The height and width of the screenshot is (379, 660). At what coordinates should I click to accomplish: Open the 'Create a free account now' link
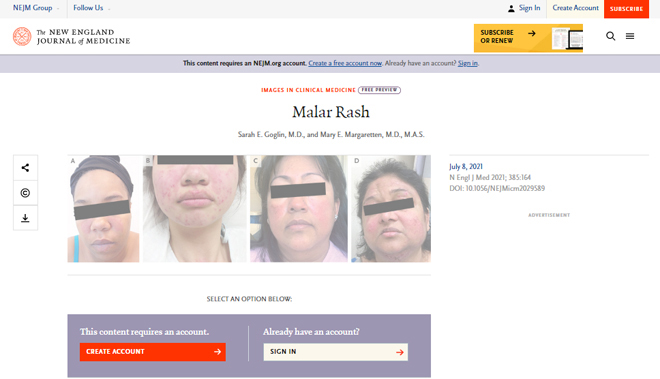345,63
